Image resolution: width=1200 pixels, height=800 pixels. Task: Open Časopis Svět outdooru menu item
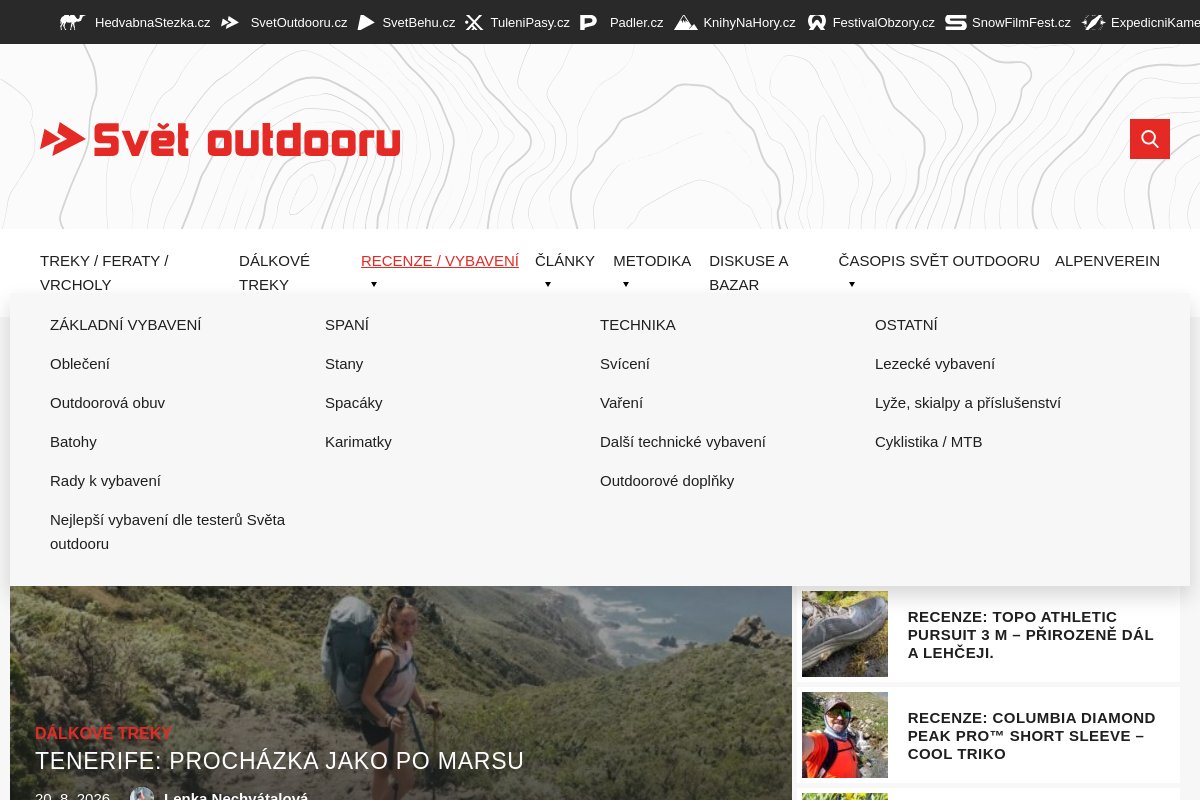tap(939, 260)
